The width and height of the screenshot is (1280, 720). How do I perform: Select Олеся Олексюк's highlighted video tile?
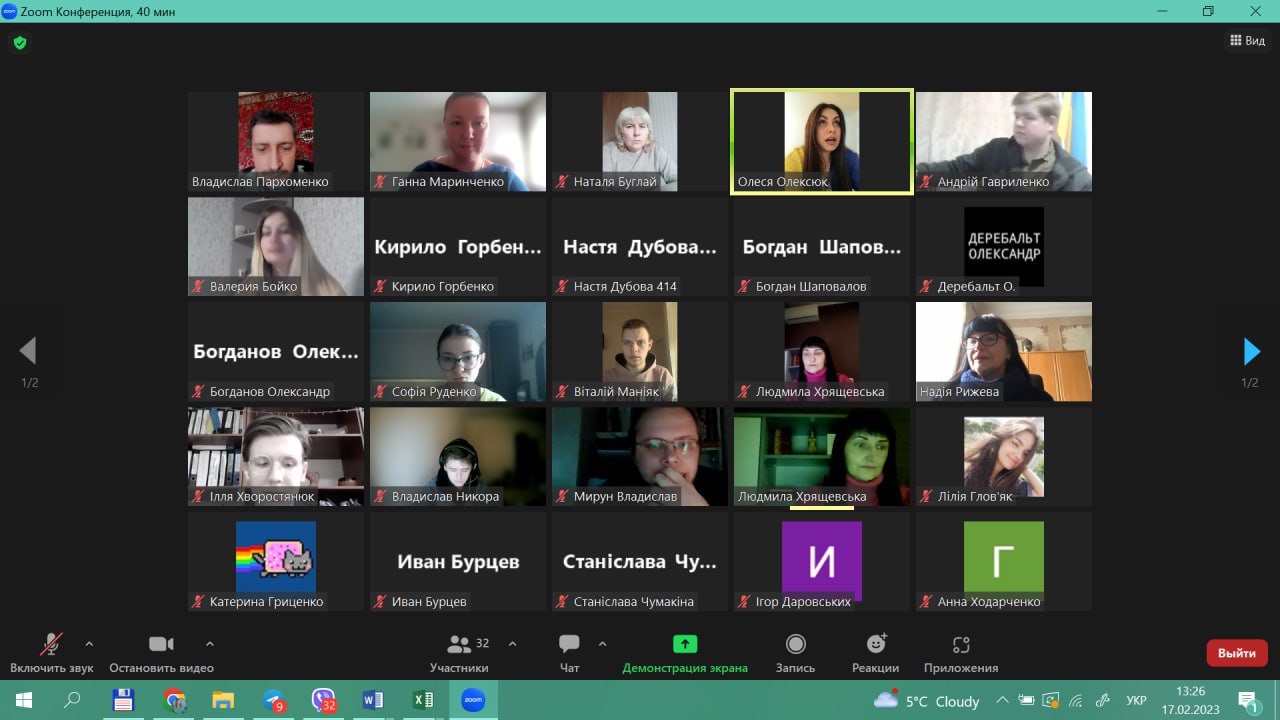821,140
